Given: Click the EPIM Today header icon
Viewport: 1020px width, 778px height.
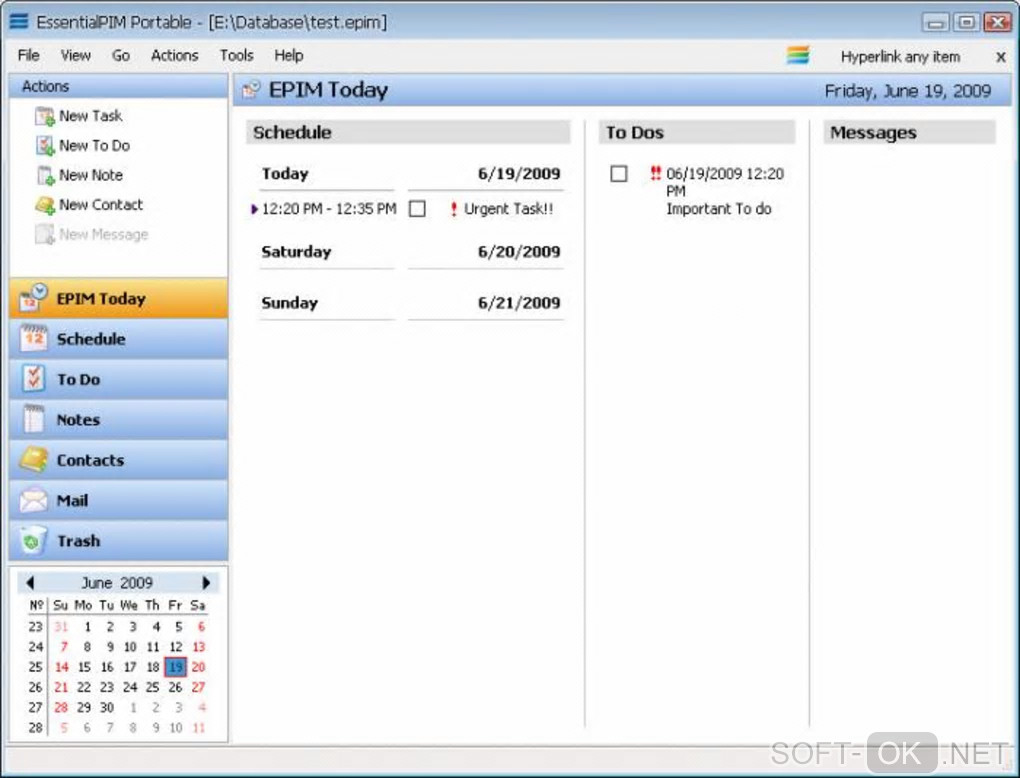Looking at the screenshot, I should [251, 90].
